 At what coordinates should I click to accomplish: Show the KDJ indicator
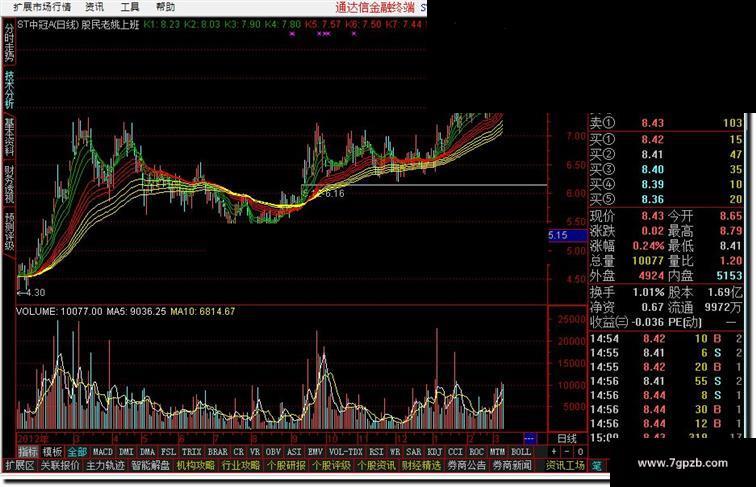[435, 452]
